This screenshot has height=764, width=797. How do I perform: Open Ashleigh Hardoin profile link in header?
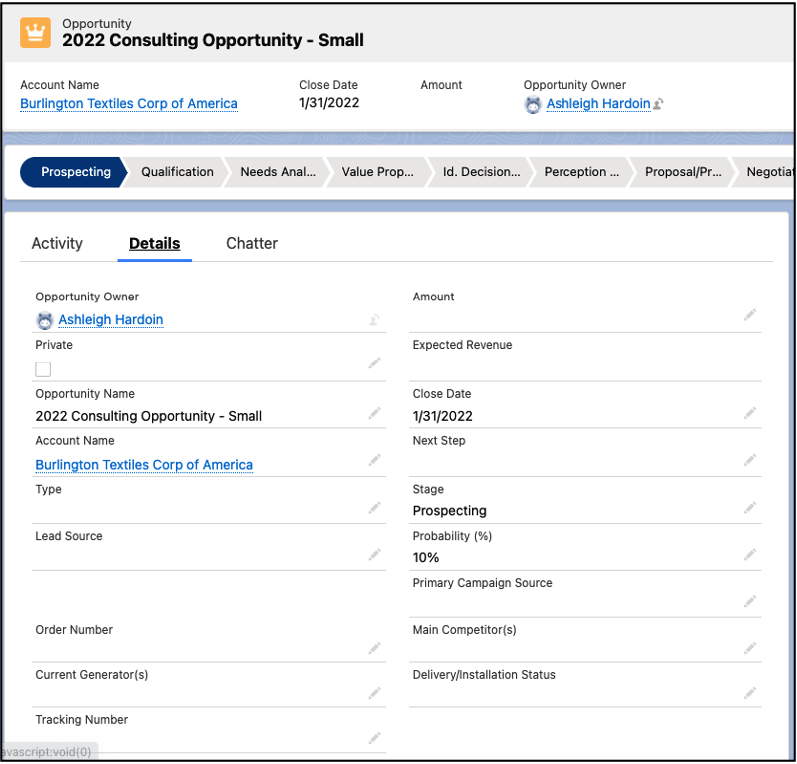click(598, 104)
